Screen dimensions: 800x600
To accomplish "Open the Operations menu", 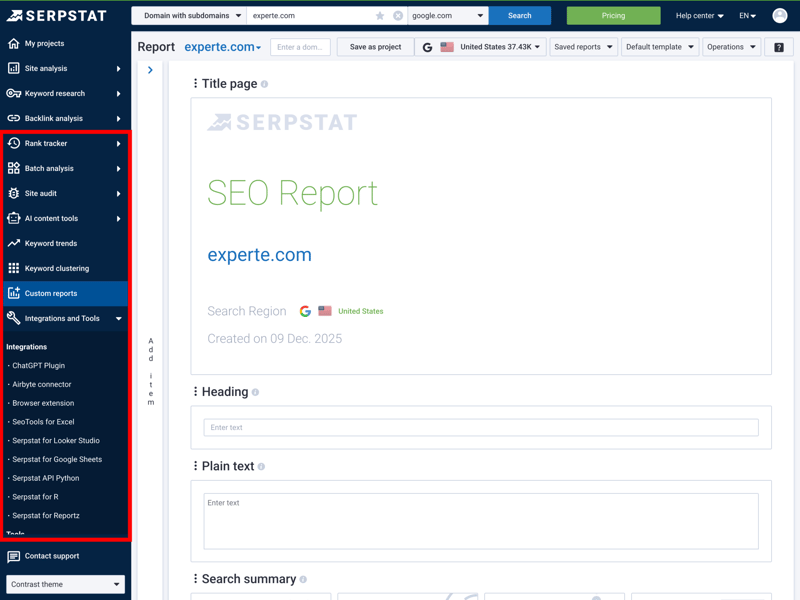I will tap(731, 47).
